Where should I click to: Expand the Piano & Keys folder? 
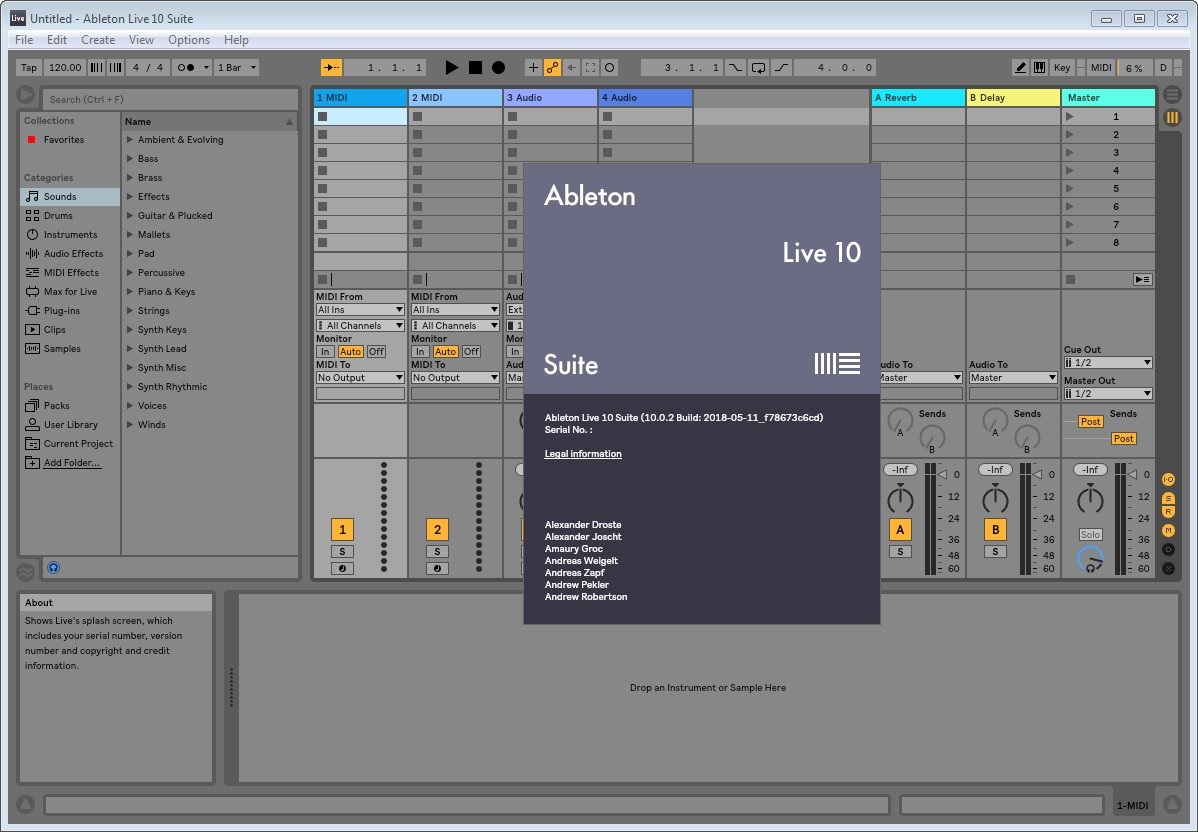(130, 292)
